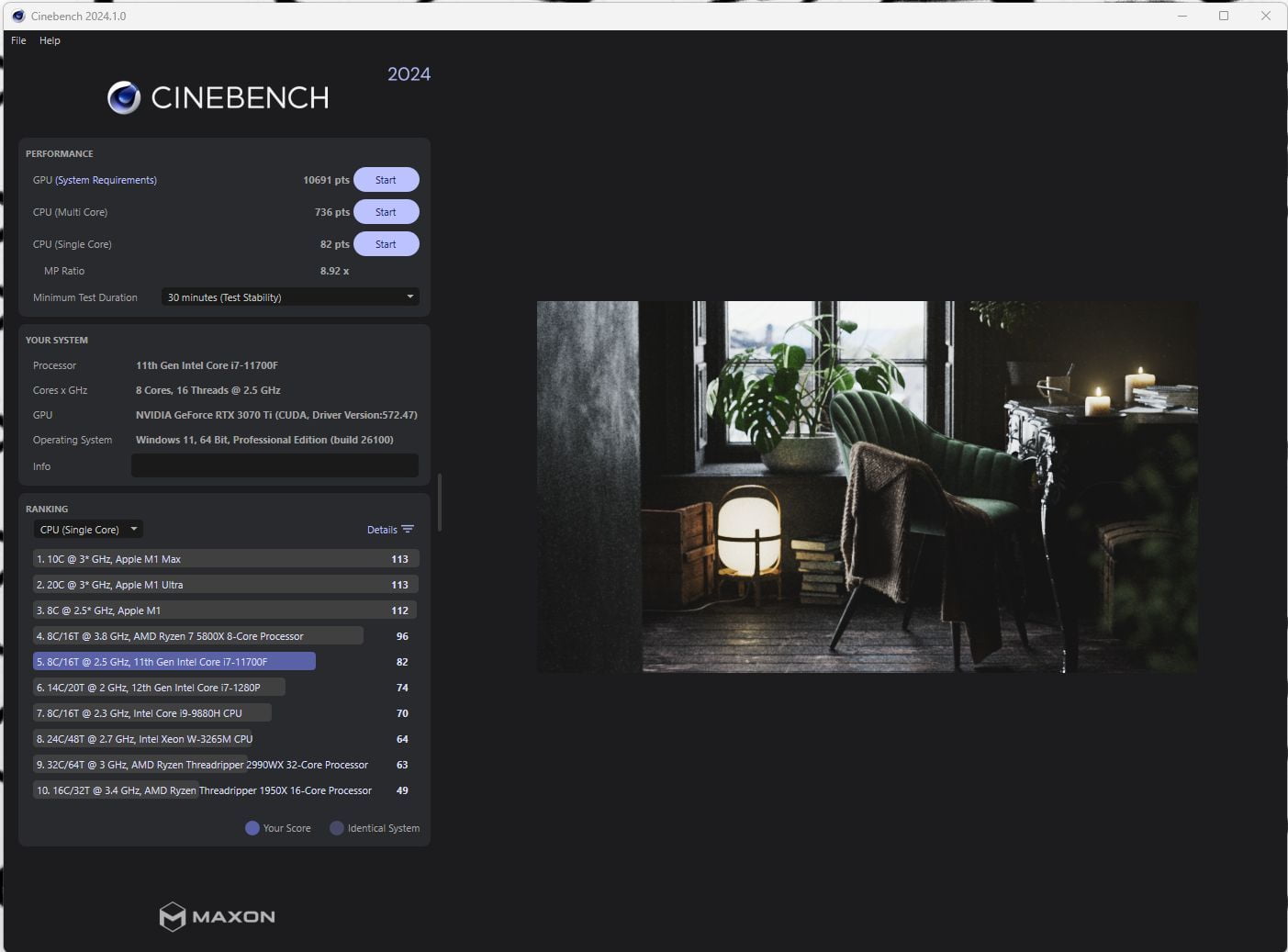1288x952 pixels.
Task: Click the 8 Cores, 16 Threads text
Action: [x=208, y=390]
